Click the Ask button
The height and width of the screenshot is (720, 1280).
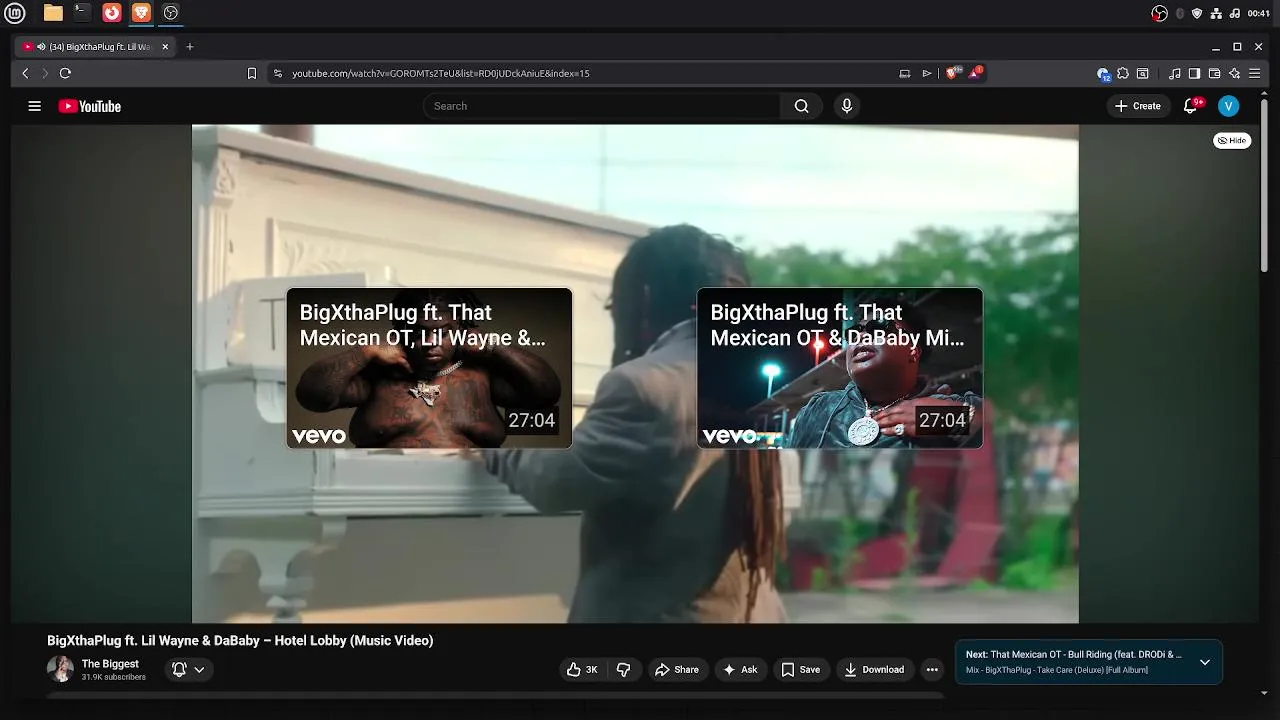(740, 670)
